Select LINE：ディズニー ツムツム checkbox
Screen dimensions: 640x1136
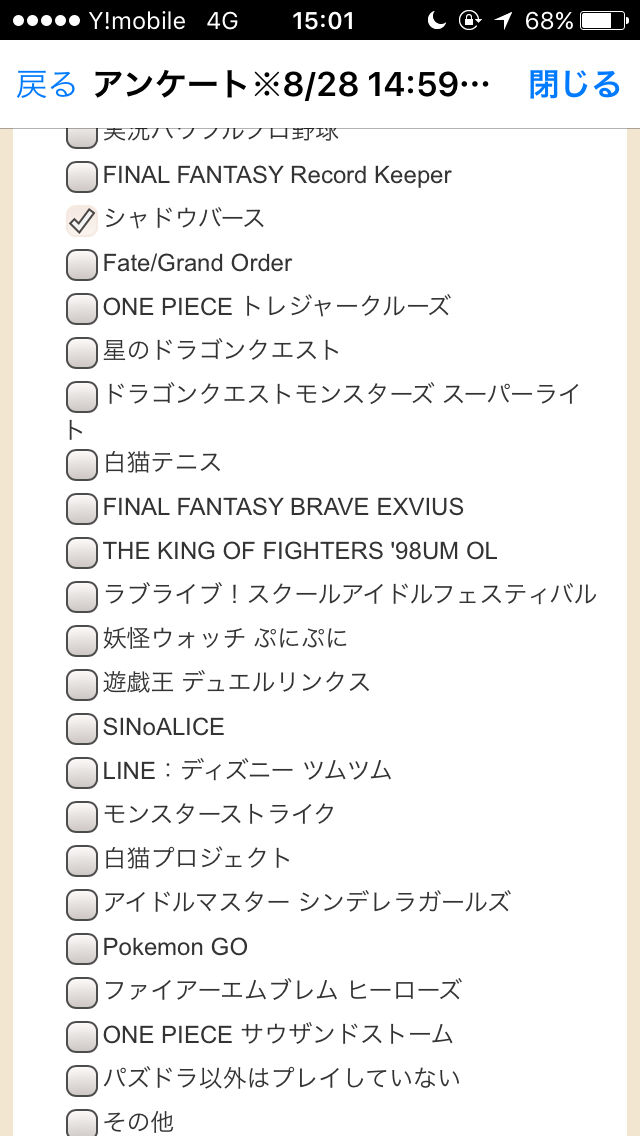[x=82, y=772]
